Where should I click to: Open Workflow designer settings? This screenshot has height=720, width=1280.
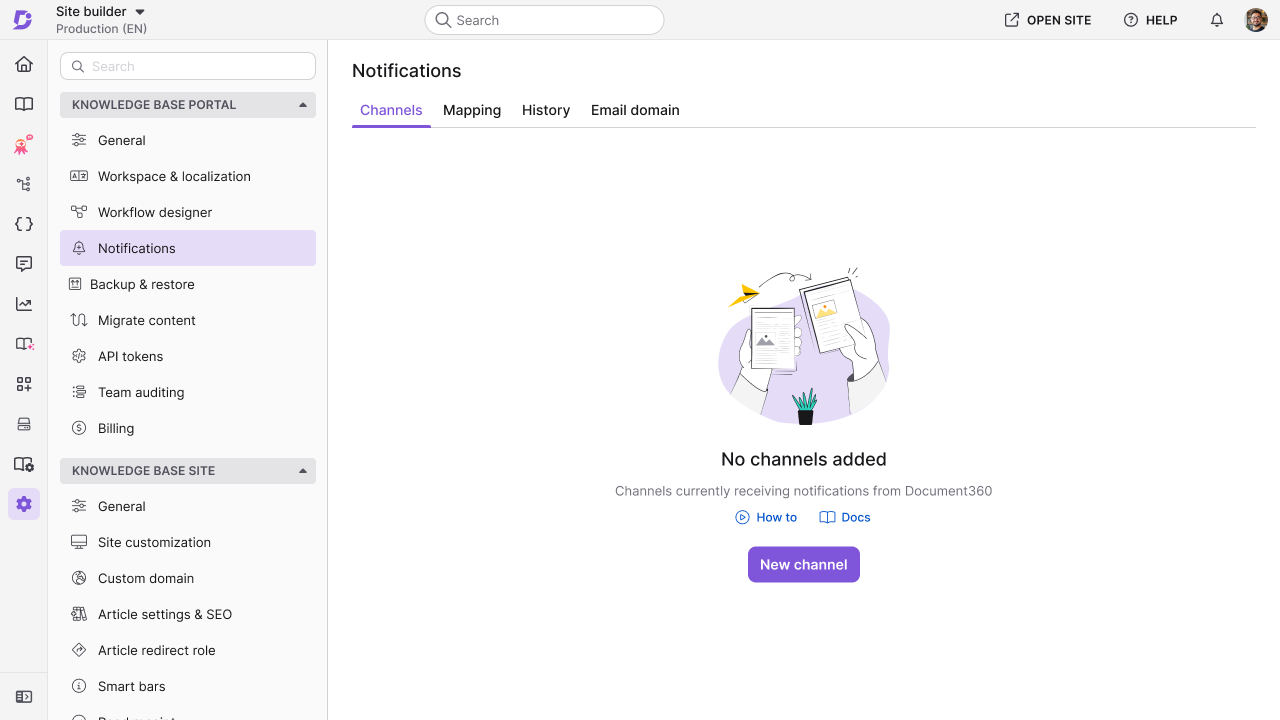pos(188,212)
